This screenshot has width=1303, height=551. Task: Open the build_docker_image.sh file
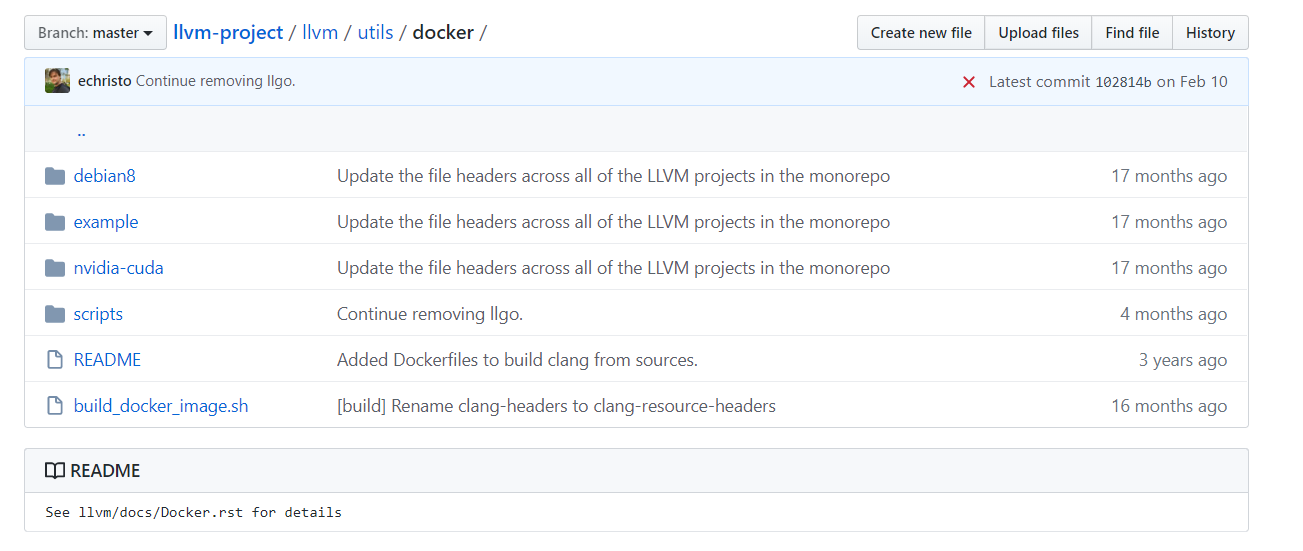(161, 406)
